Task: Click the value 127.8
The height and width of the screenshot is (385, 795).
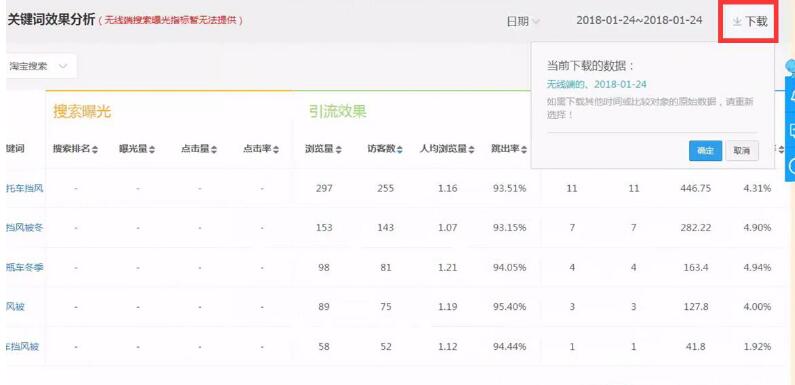Action: click(696, 307)
